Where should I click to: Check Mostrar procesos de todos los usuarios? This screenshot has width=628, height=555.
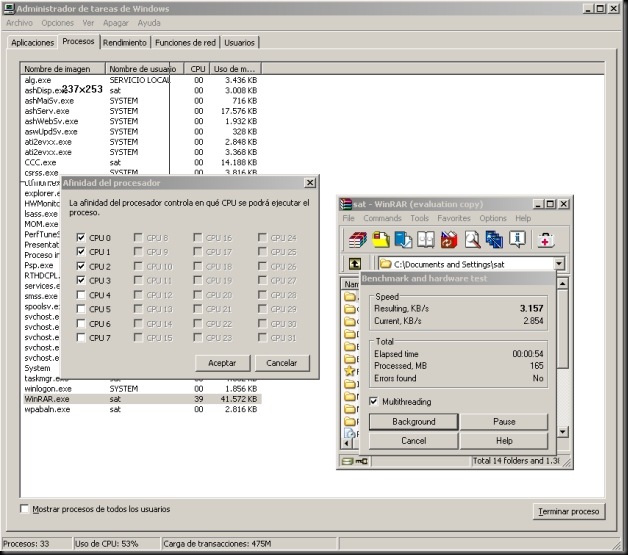(x=24, y=509)
